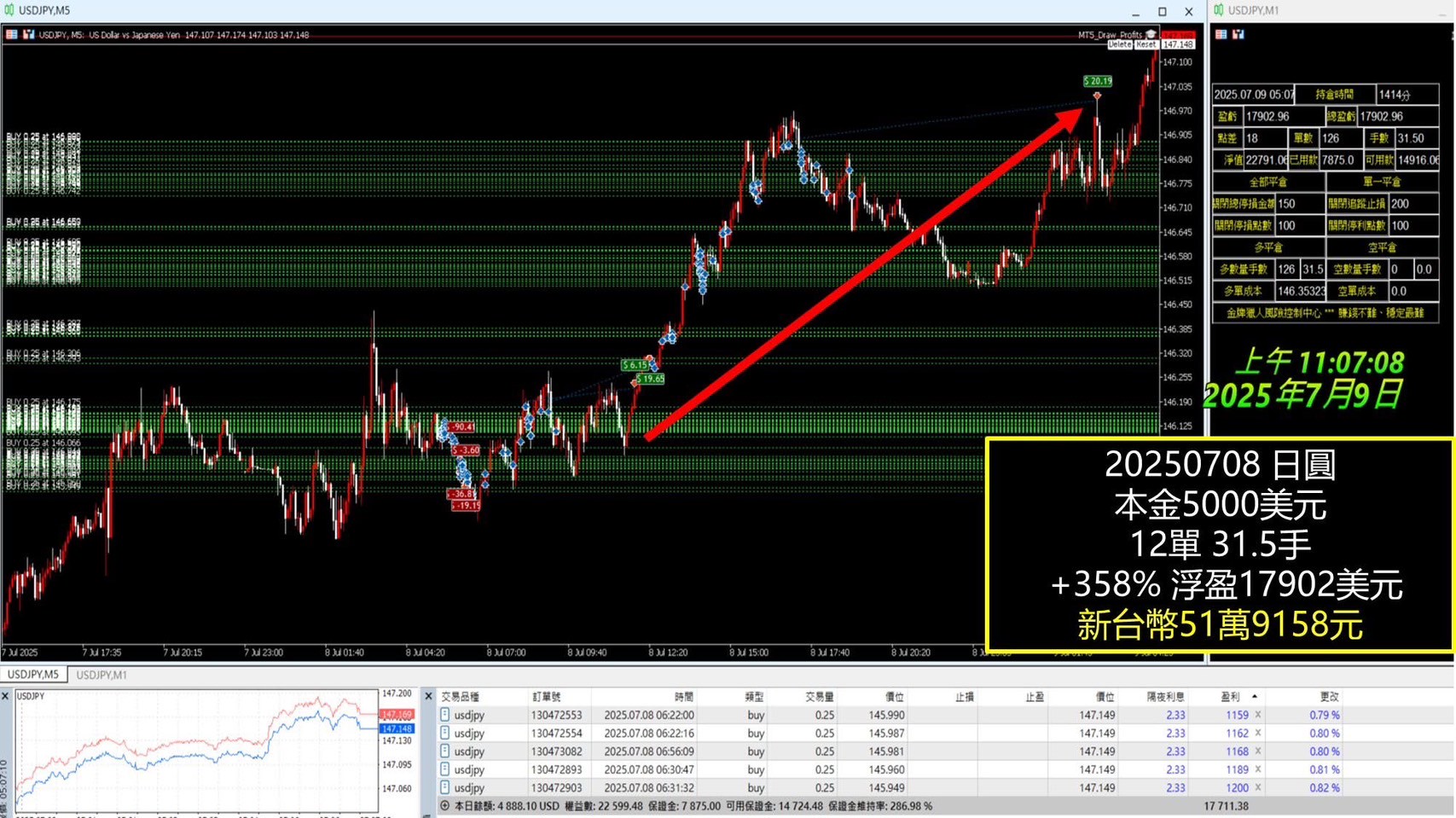
Task: Select the USDJPY,M5 chart tab
Action: point(33,675)
